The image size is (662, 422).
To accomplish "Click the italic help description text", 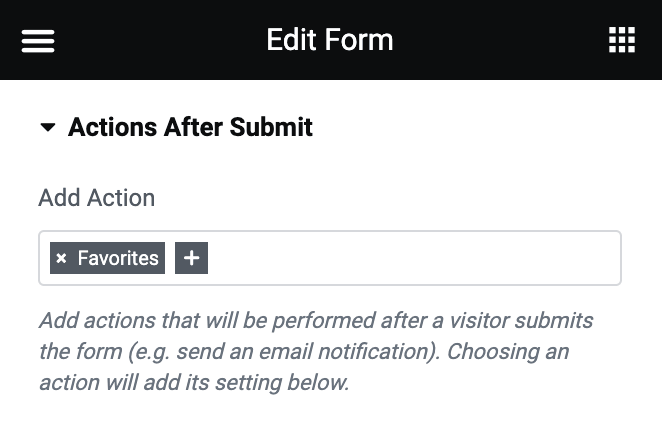I will click(317, 352).
